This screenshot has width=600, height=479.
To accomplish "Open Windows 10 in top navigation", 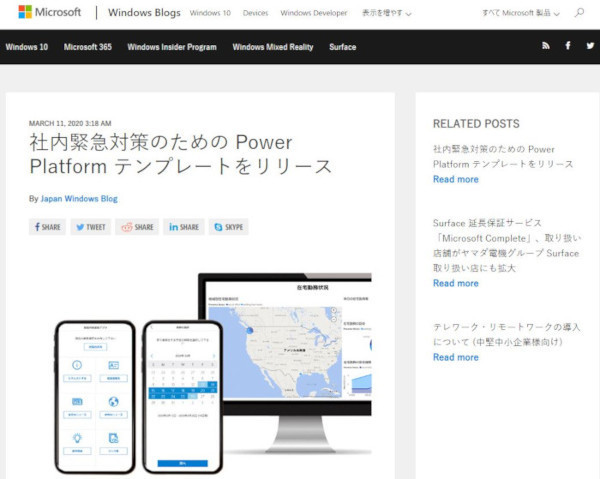I will click(x=210, y=13).
